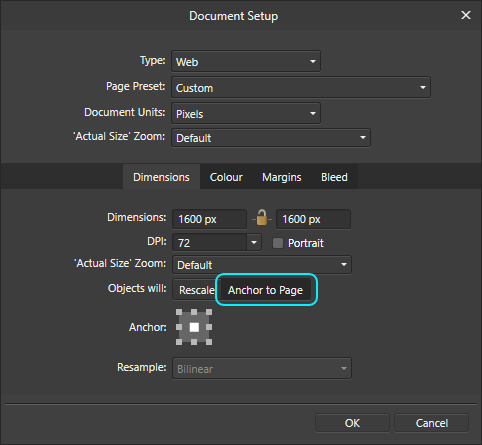The width and height of the screenshot is (482, 445).
Task: Enable the Portrait checkbox
Action: click(x=278, y=243)
